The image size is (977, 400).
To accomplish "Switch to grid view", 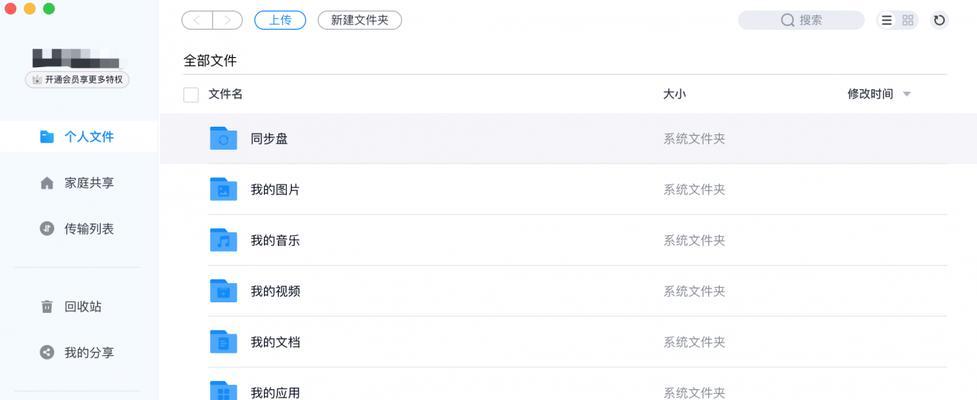I will click(x=908, y=20).
